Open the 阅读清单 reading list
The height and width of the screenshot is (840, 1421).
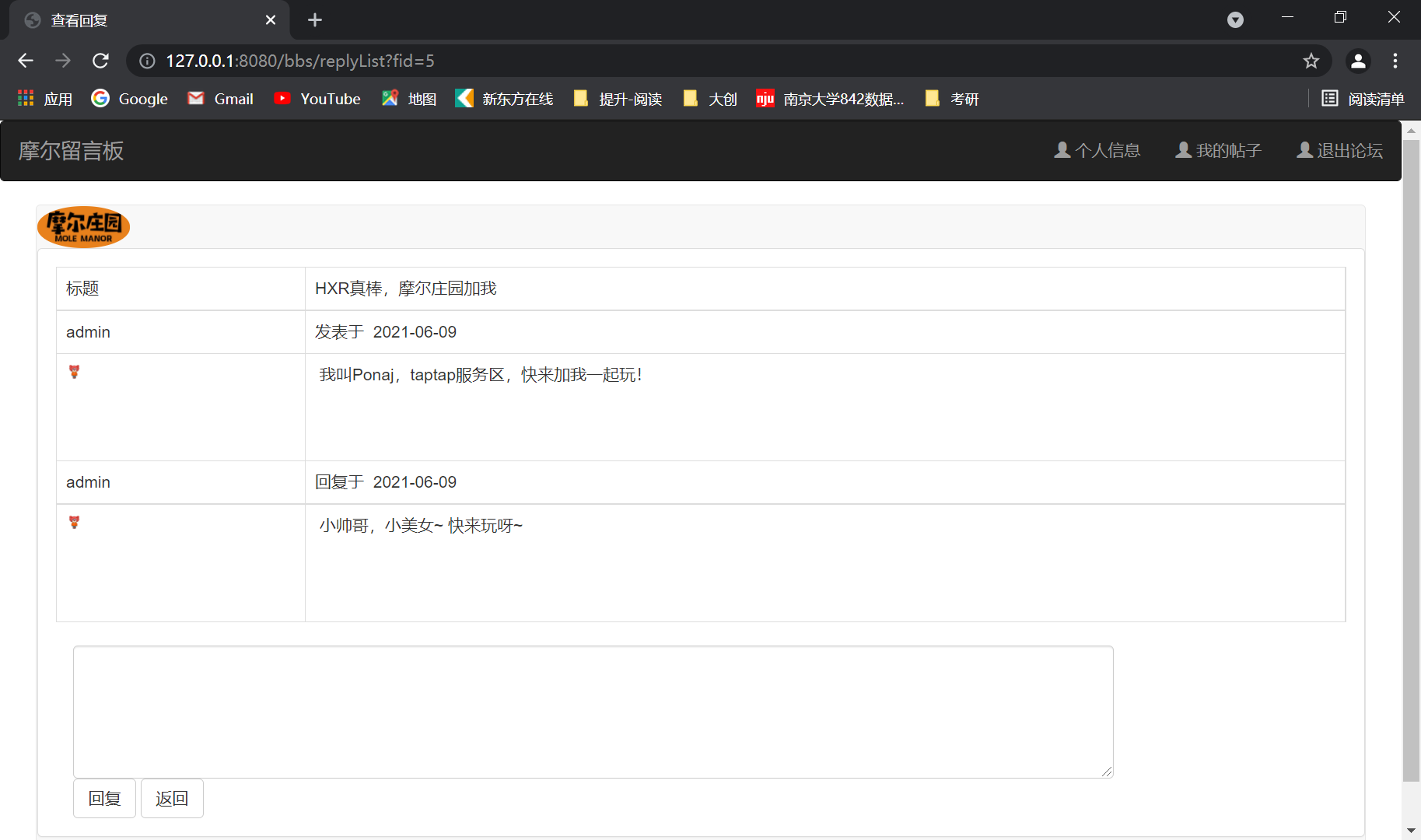click(x=1363, y=99)
